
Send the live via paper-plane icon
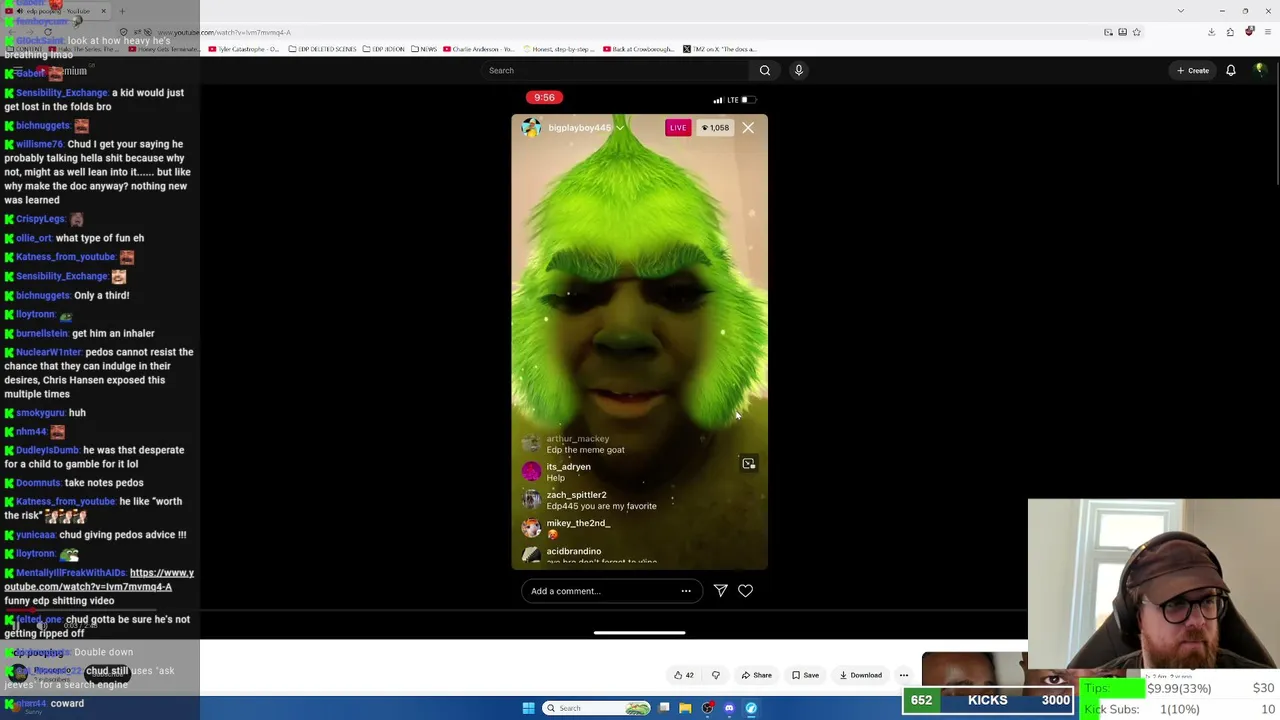pyautogui.click(x=720, y=591)
